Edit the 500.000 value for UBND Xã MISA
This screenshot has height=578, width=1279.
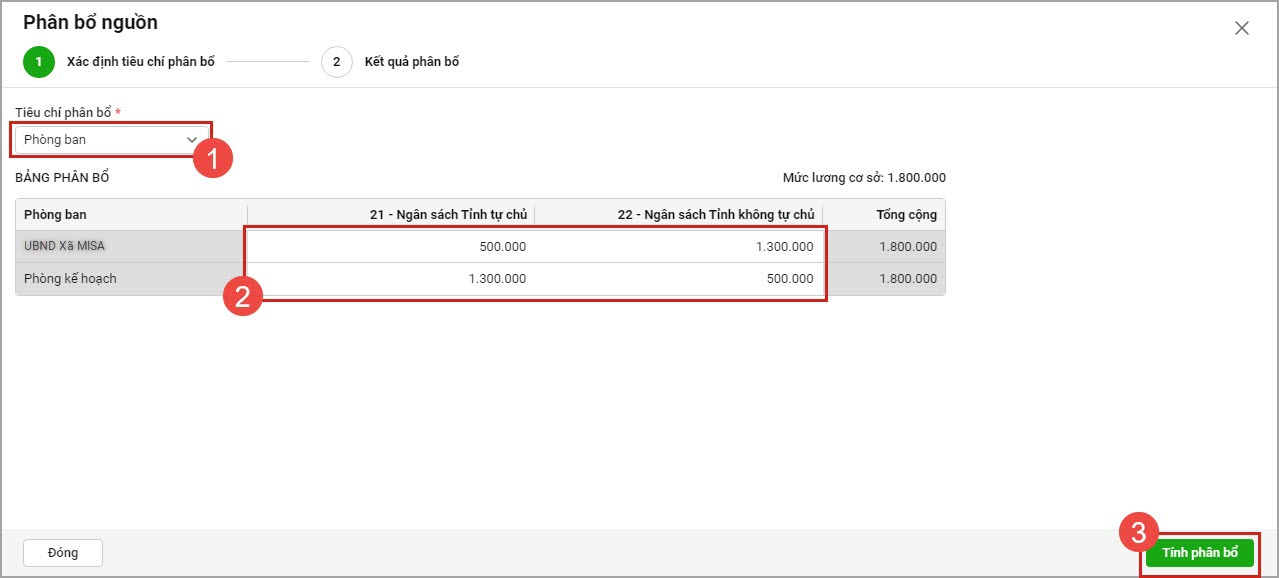tap(392, 247)
